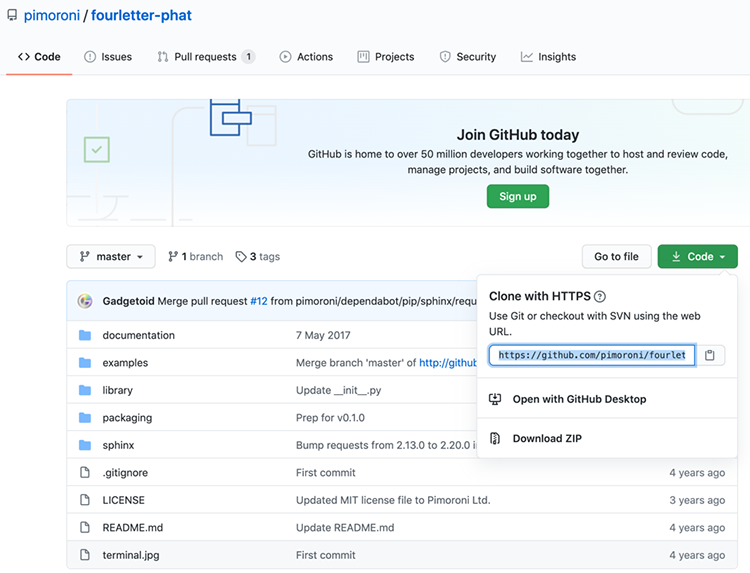Open First commit message for terminal.jpg

pyautogui.click(x=326, y=555)
